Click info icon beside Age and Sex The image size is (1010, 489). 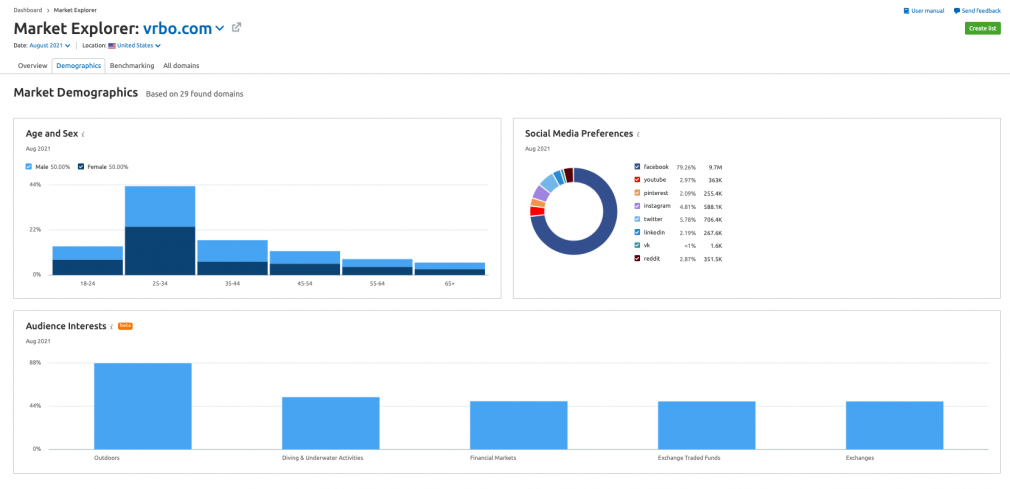point(84,135)
